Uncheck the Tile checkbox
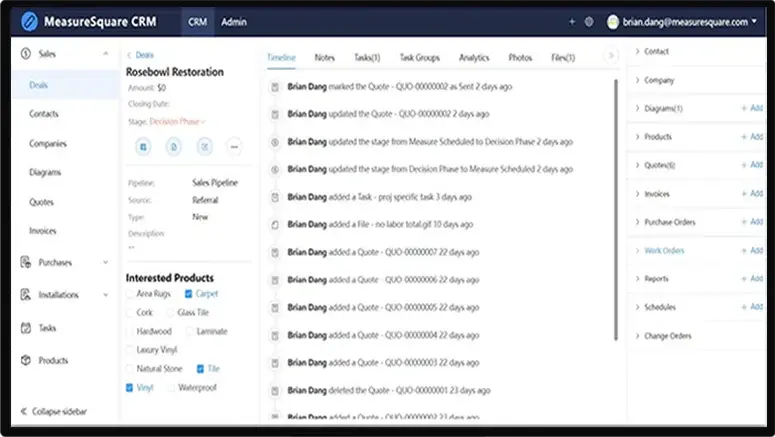This screenshot has width=775, height=437. 200,369
